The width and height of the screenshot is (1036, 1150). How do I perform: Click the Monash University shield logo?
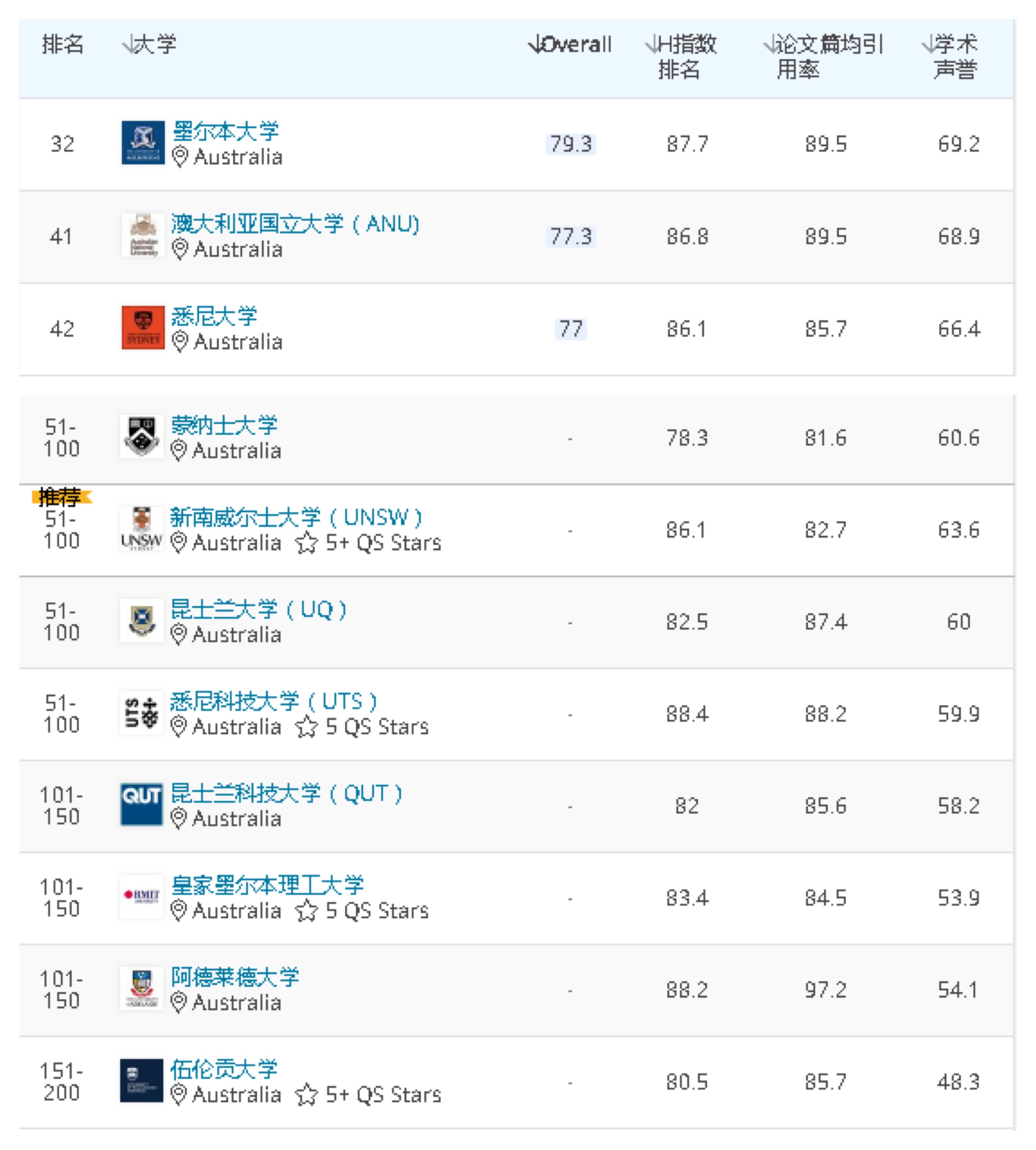pyautogui.click(x=142, y=437)
